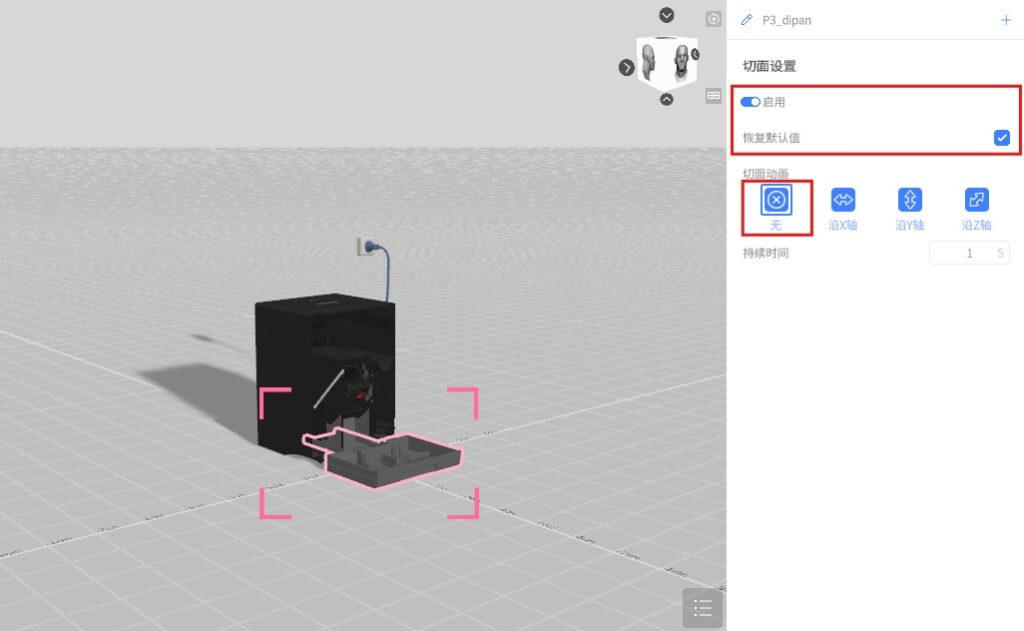Rotate view with cube's top down-chevron
Viewport: 1024px width, 631px height.
click(667, 15)
